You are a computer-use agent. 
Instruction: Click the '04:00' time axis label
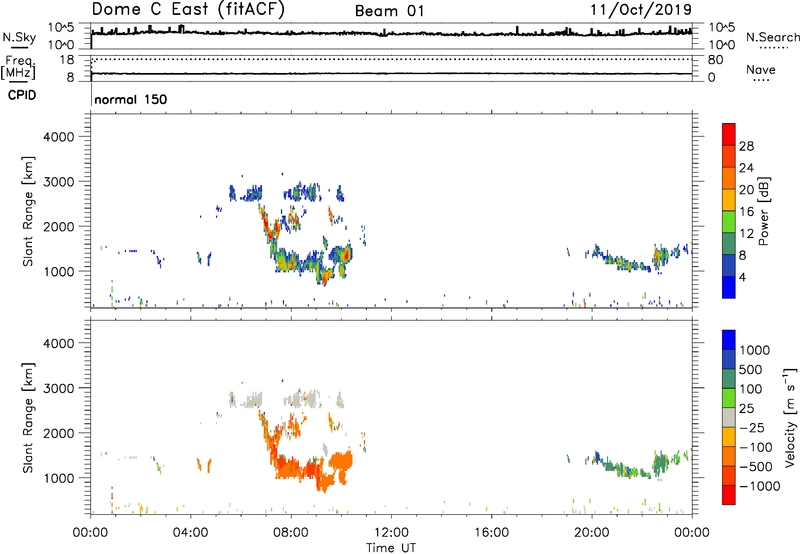click(190, 533)
